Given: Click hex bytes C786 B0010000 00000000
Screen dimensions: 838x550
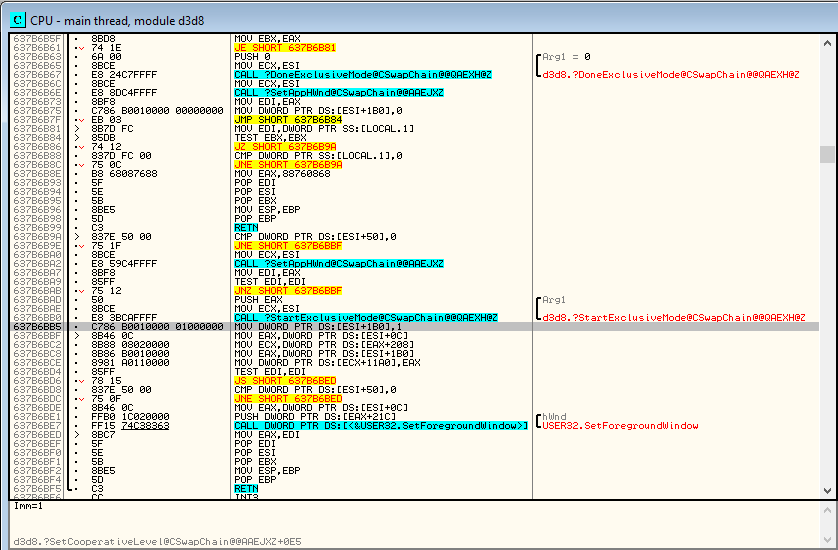Looking at the screenshot, I should coord(157,111).
